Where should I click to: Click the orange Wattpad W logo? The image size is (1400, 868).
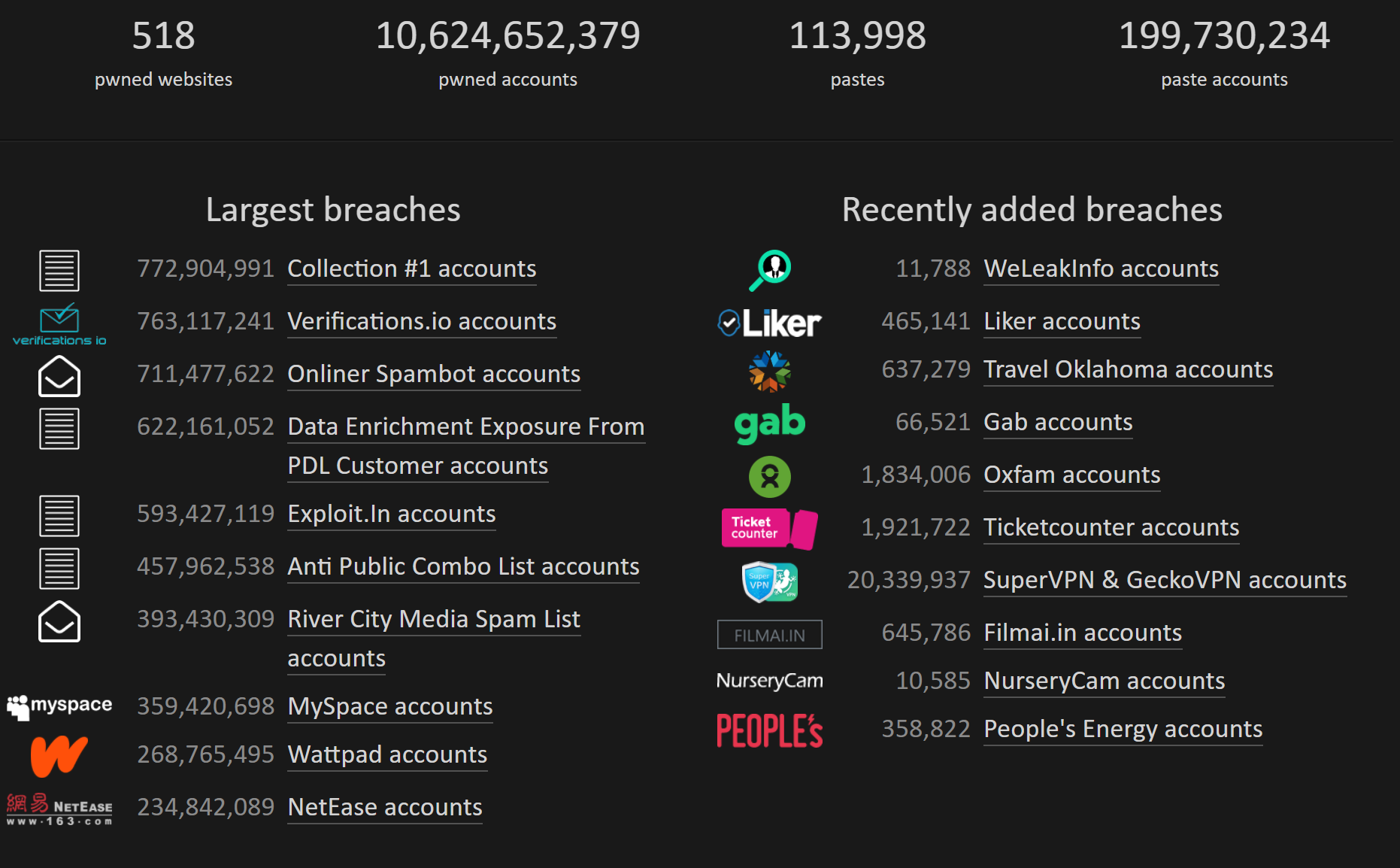59,756
